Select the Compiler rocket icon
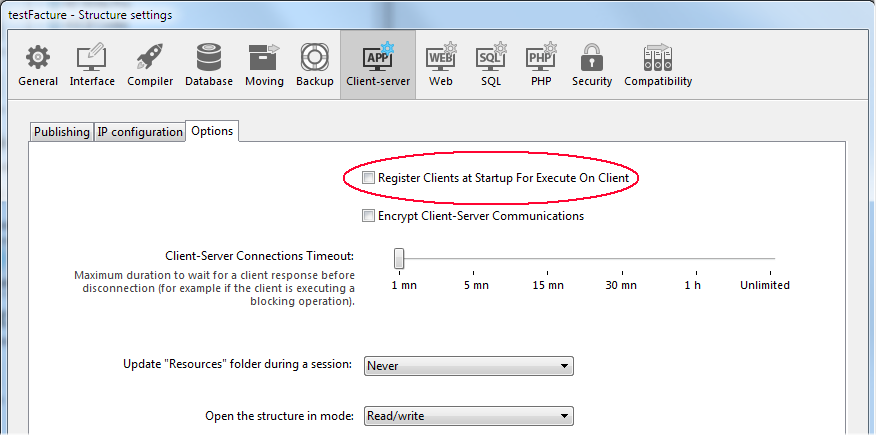The width and height of the screenshot is (876, 436). click(x=150, y=64)
